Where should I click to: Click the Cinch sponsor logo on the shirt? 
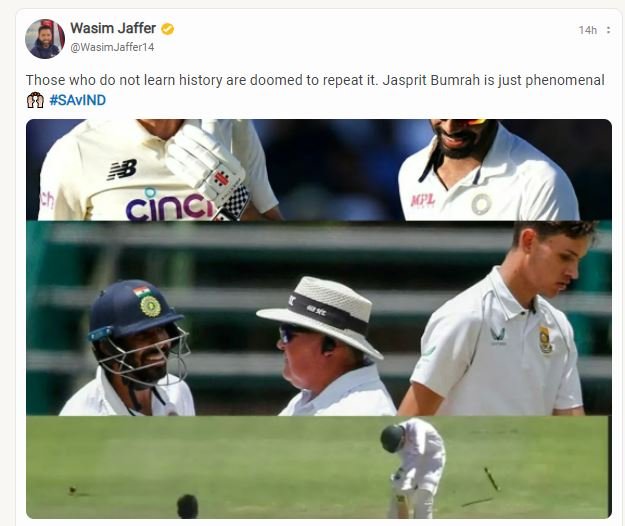coord(169,205)
